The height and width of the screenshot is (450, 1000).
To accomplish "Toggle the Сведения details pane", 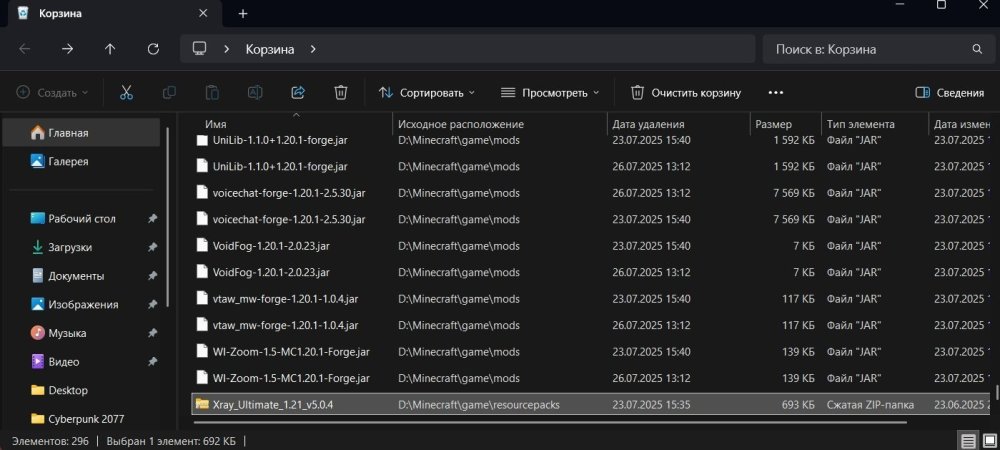I will click(x=949, y=92).
